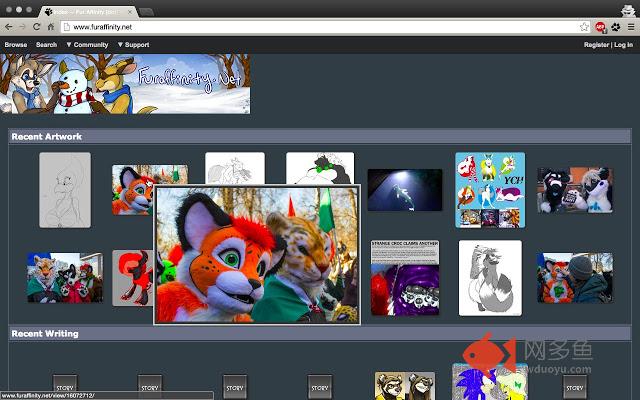Image resolution: width=640 pixels, height=400 pixels.
Task: Click the Recent Writing section header
Action: pyautogui.click(x=320, y=333)
